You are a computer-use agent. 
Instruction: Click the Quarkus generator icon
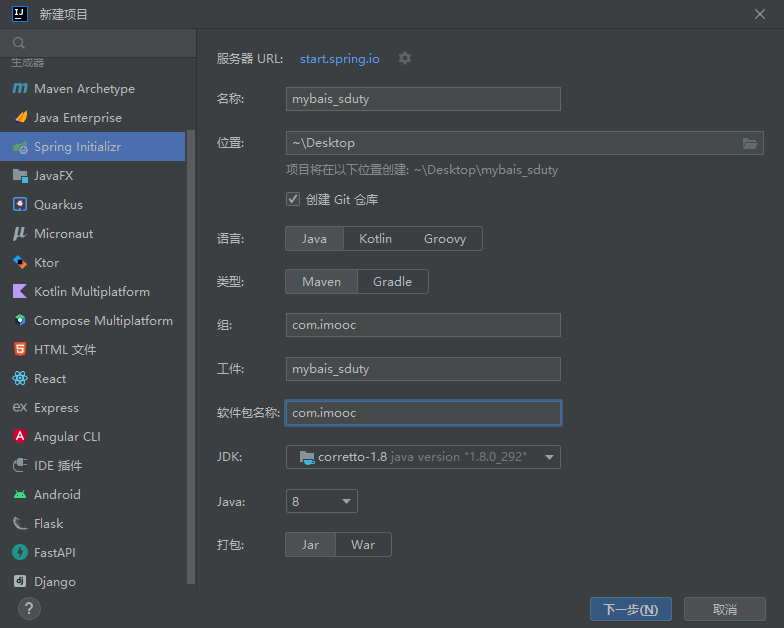tap(20, 204)
